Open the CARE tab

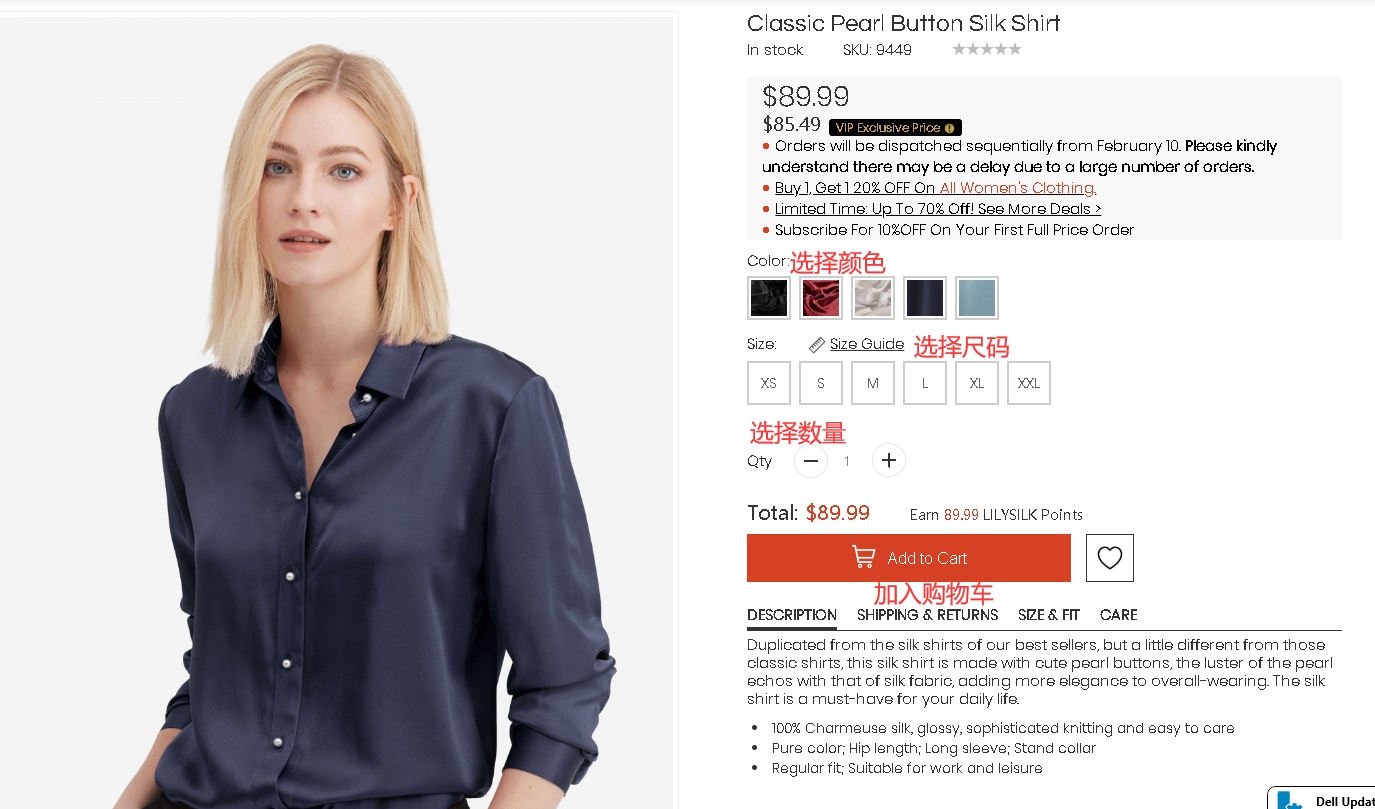tap(1119, 615)
